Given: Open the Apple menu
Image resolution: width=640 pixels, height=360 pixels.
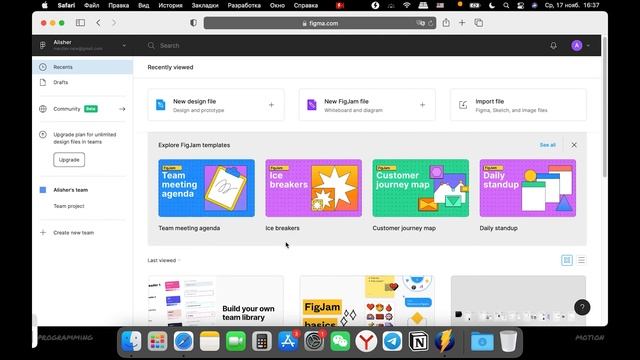Looking at the screenshot, I should [x=45, y=5].
